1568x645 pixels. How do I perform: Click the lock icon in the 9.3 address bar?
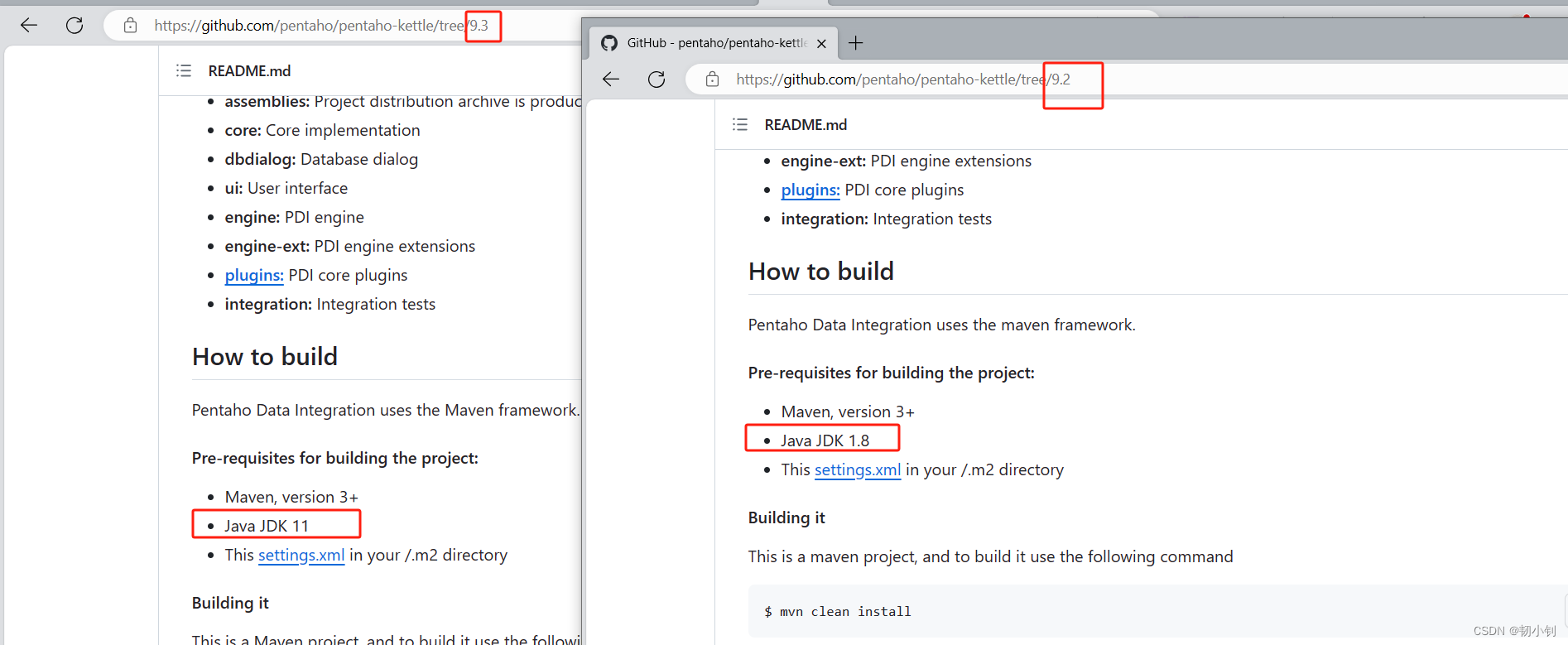130,26
